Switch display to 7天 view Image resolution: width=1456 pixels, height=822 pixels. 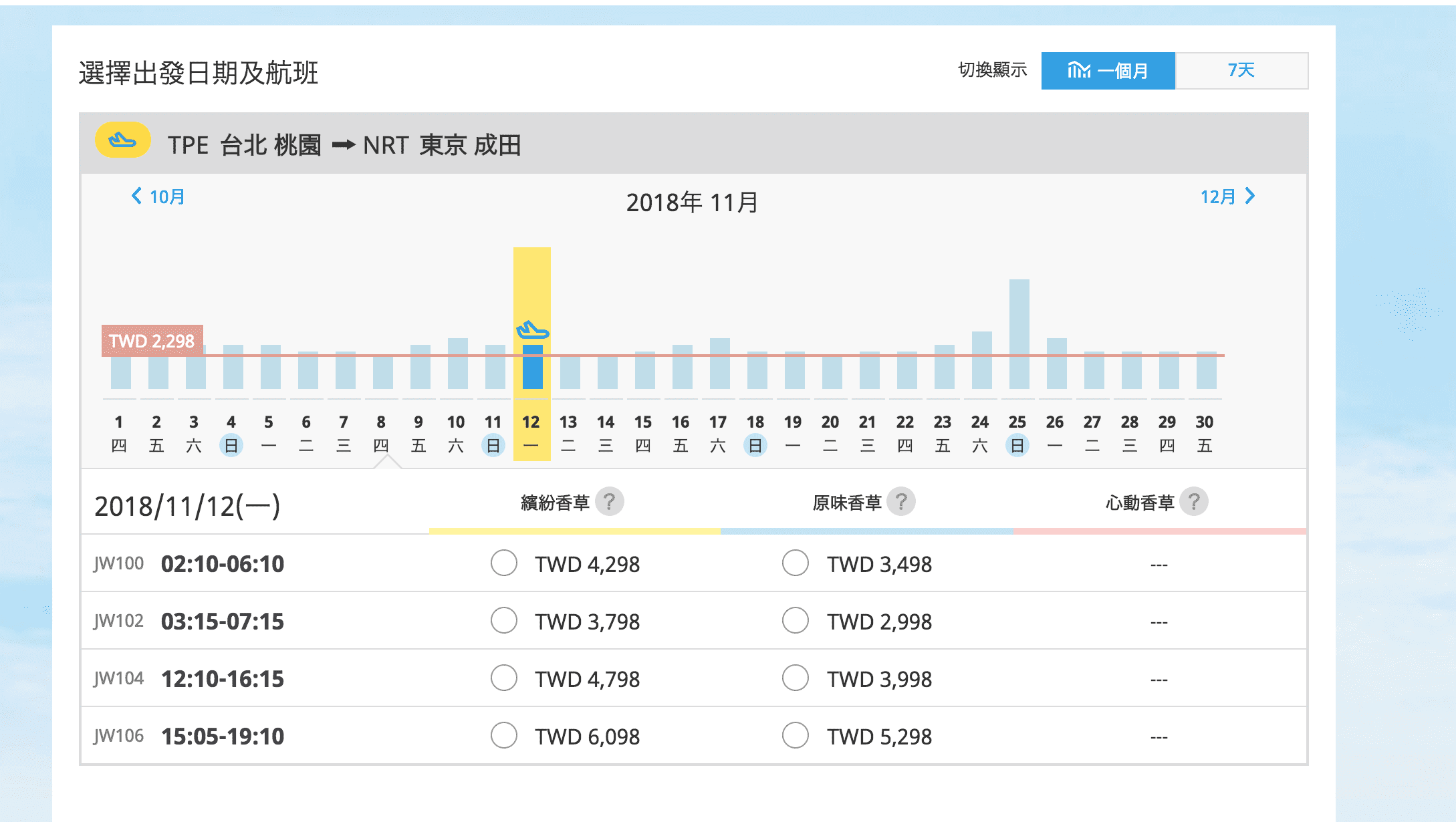(x=1241, y=71)
